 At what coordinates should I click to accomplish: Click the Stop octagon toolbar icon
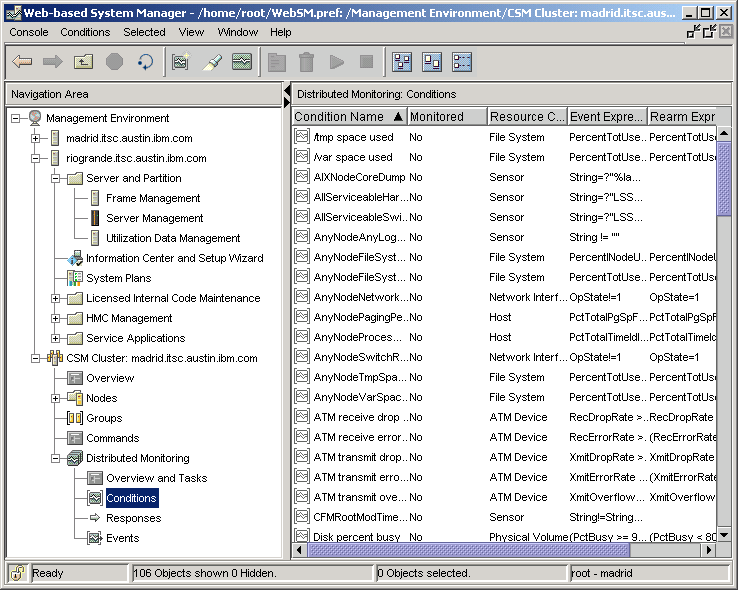[x=114, y=62]
